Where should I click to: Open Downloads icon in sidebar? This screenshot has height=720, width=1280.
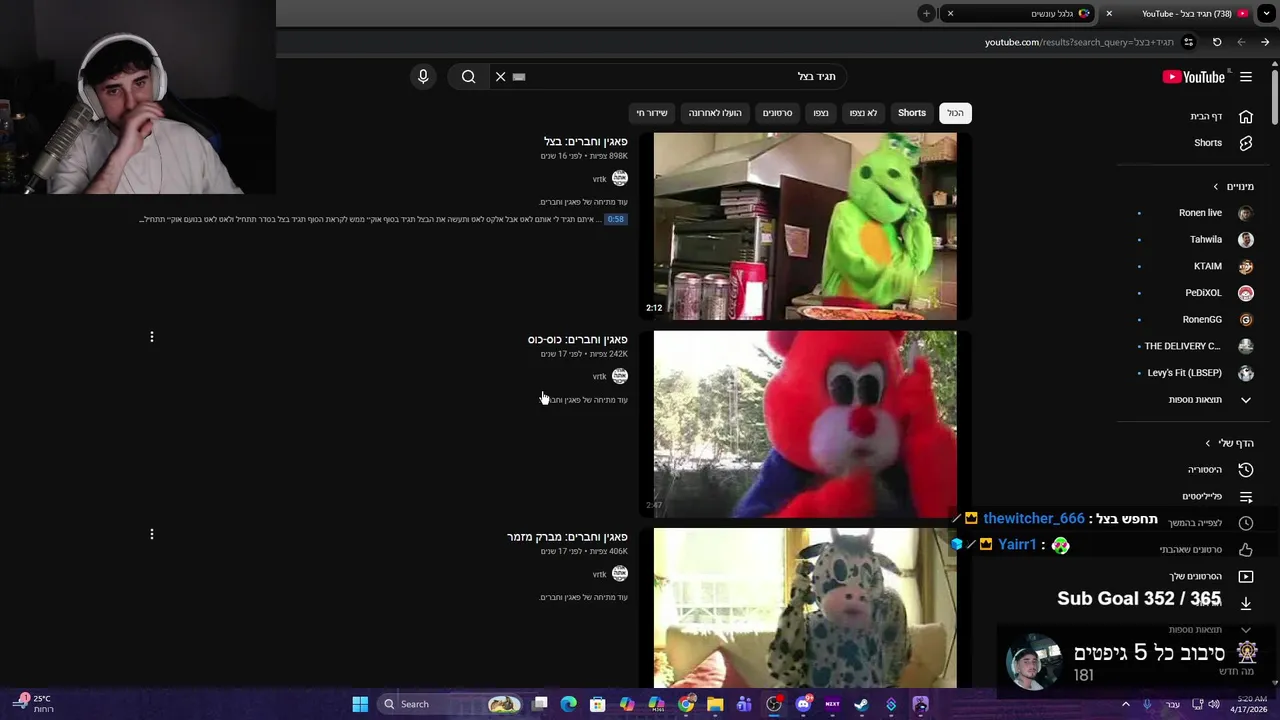[x=1246, y=603]
